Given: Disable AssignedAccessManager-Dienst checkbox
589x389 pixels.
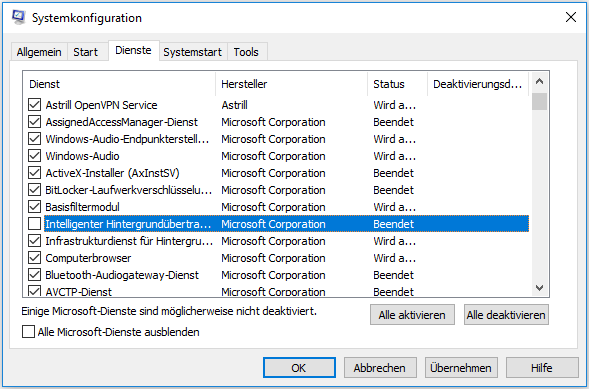Looking at the screenshot, I should tap(35, 122).
